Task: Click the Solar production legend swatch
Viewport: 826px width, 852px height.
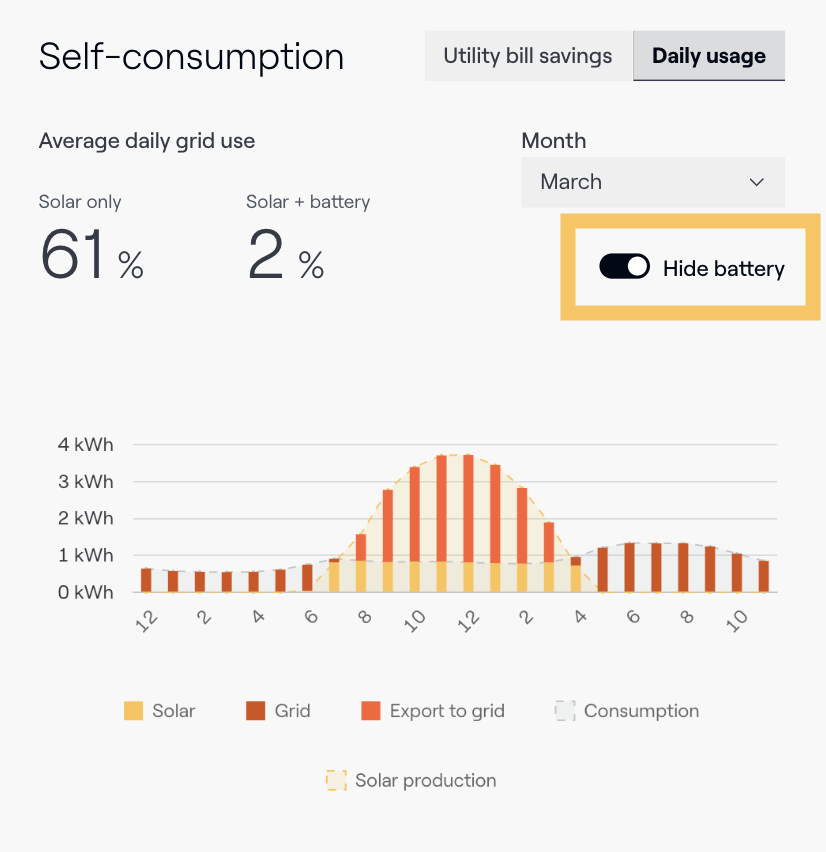Action: tap(335, 780)
